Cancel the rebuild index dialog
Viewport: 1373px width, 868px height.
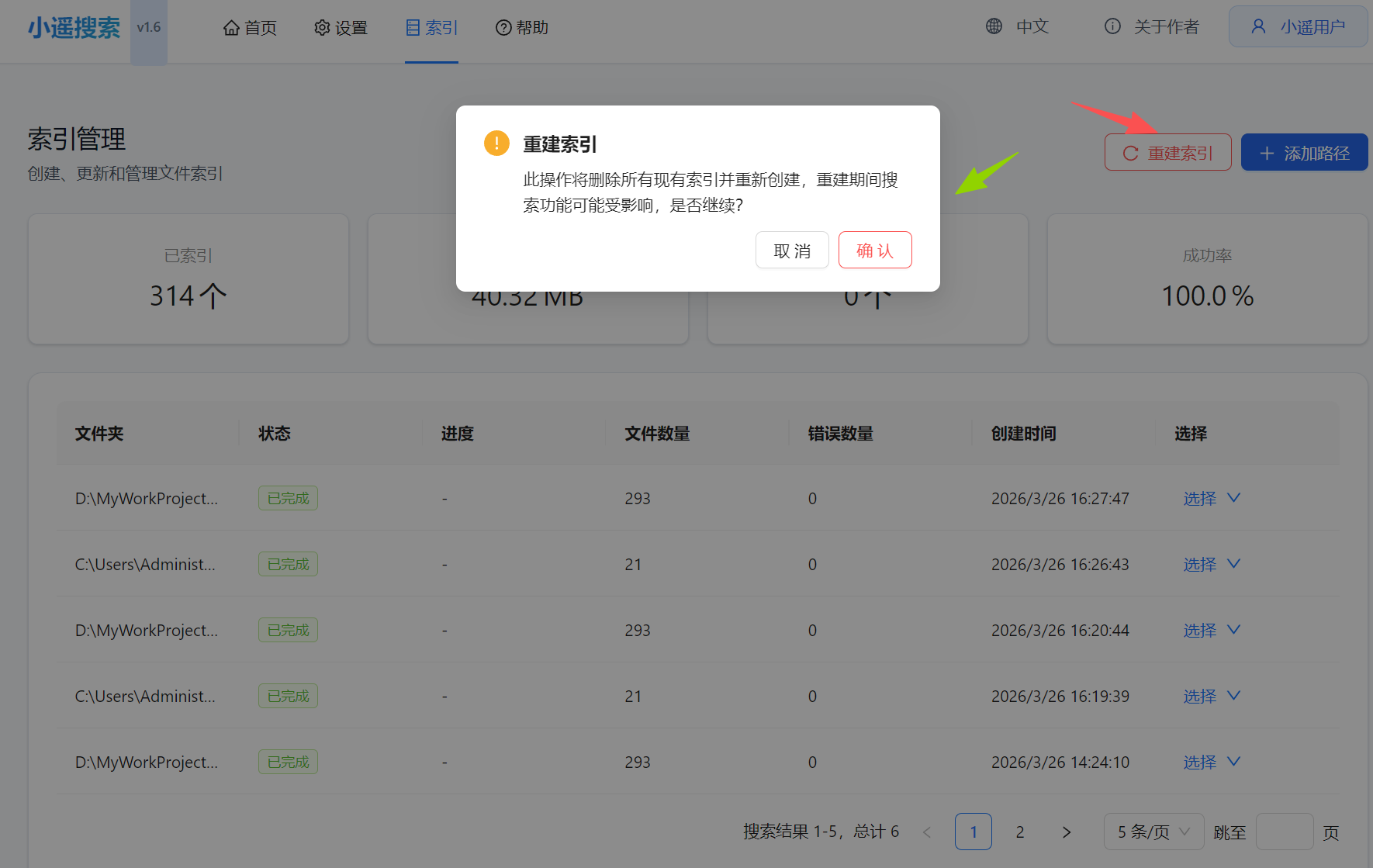[x=792, y=251]
